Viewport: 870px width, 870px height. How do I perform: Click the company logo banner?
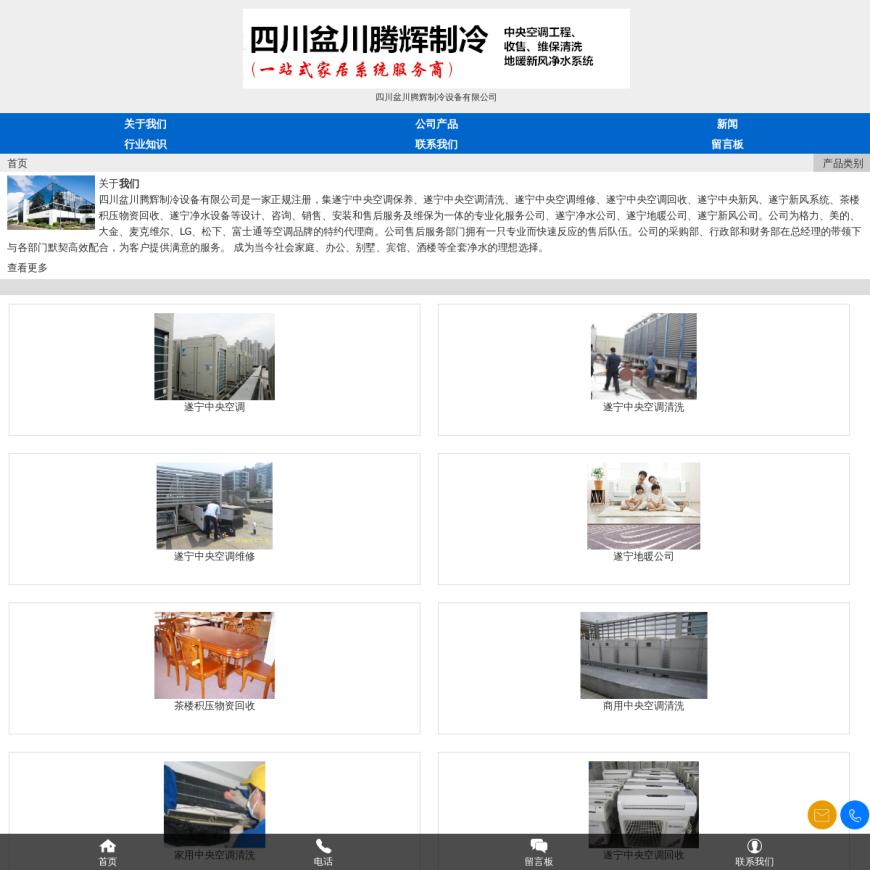[436, 48]
